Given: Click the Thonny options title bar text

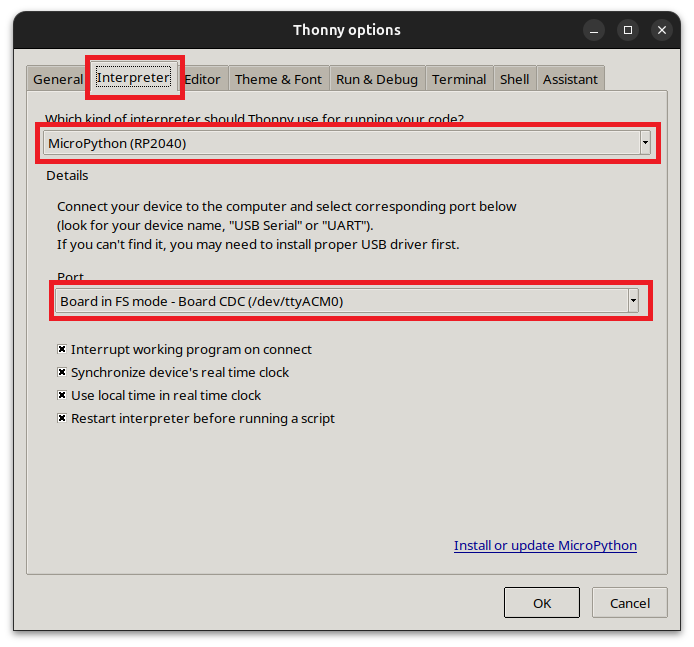Looking at the screenshot, I should coord(347,30).
